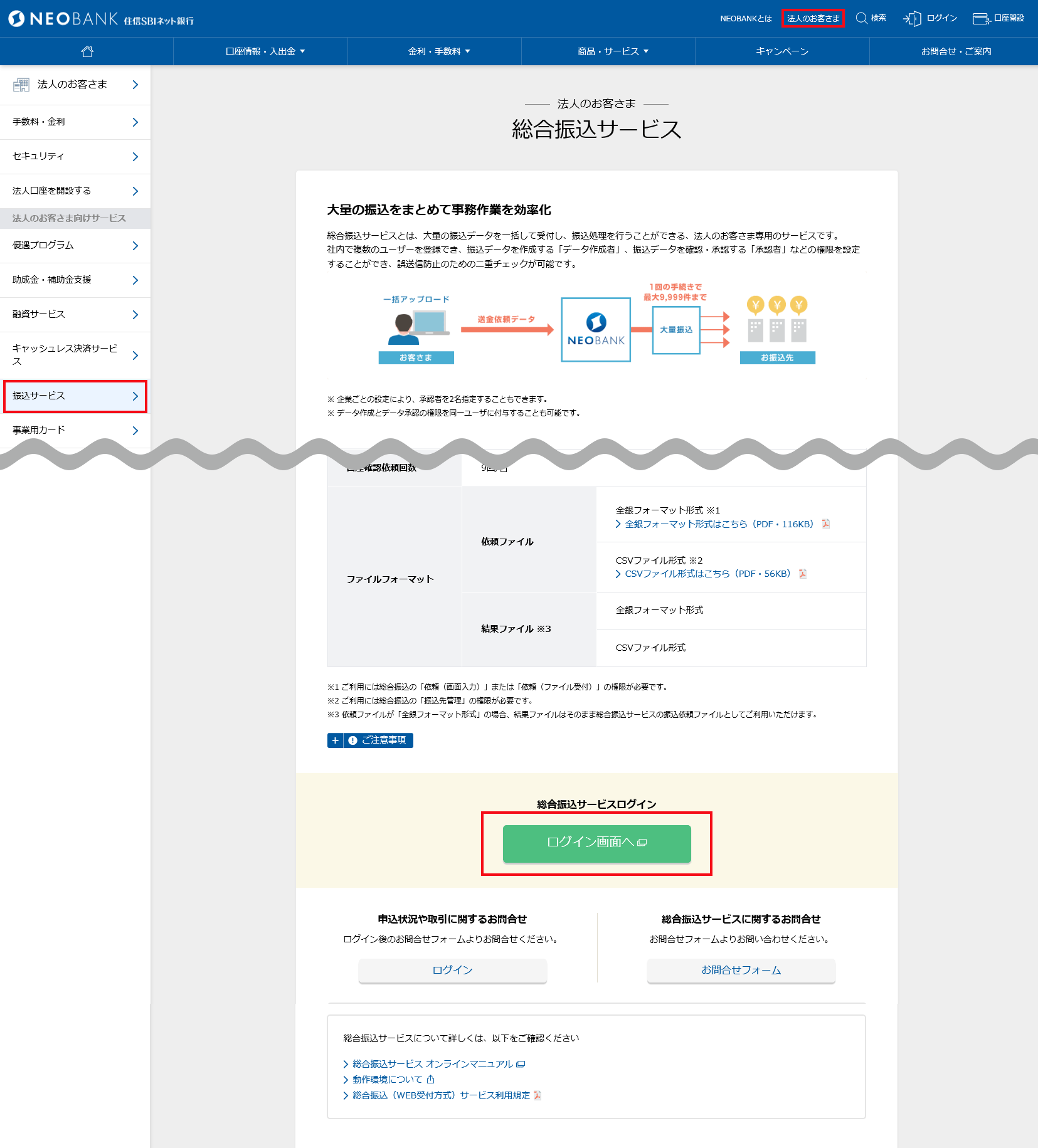This screenshot has width=1038, height=1148.
Task: Click the account opening card icon
Action: click(981, 19)
